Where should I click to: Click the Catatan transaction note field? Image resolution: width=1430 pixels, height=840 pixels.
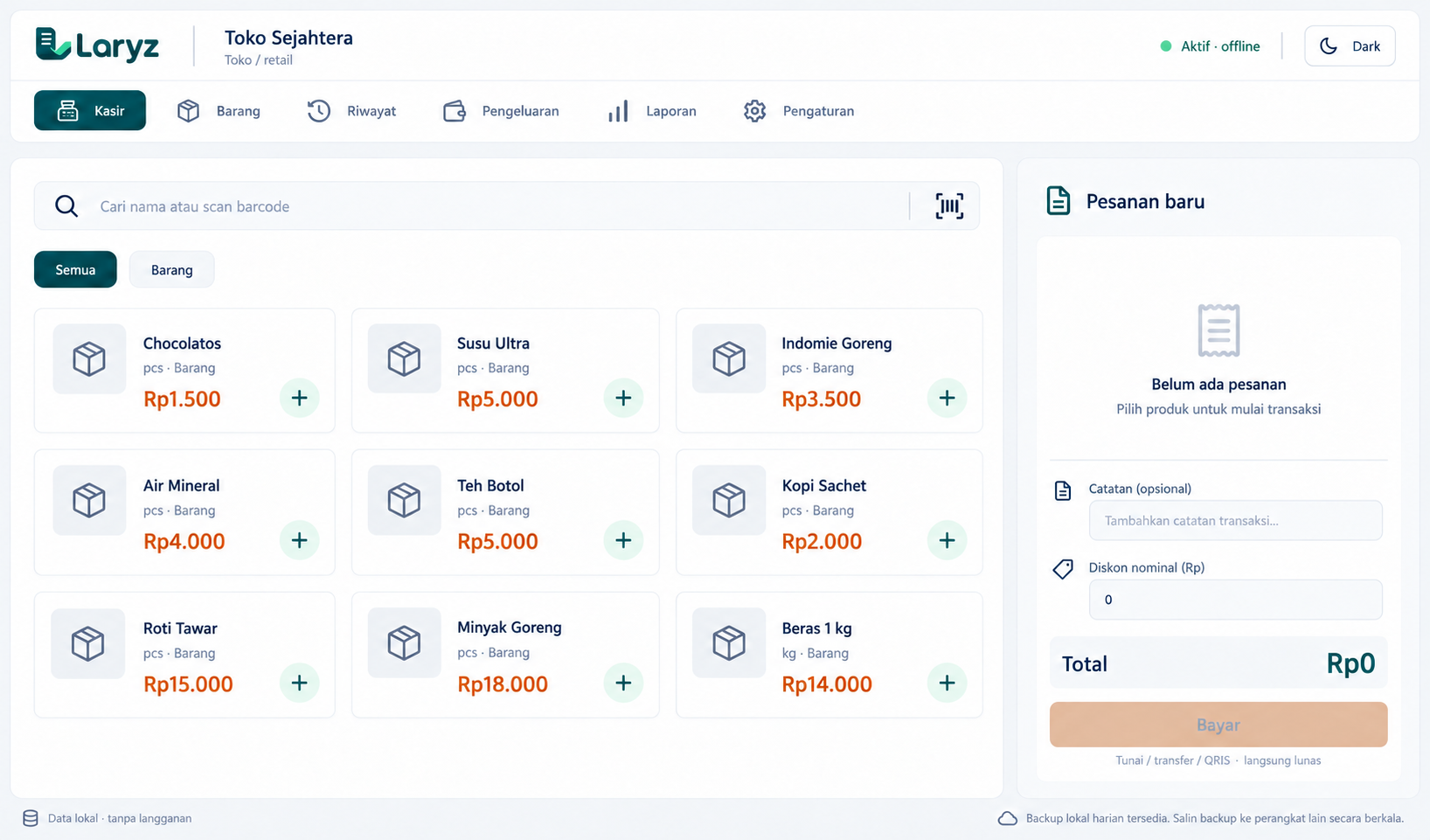[x=1236, y=520]
